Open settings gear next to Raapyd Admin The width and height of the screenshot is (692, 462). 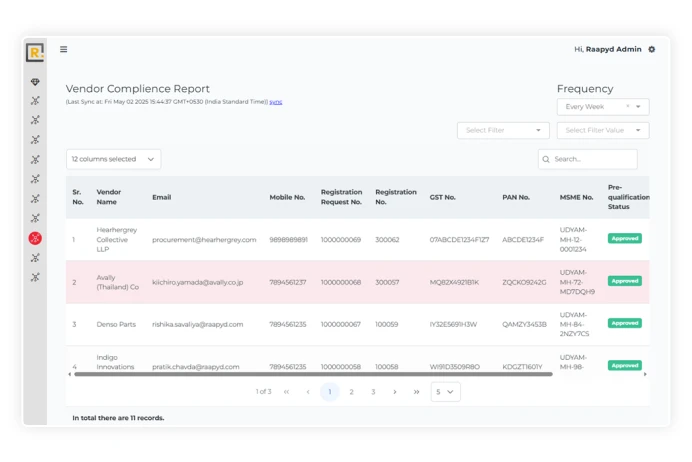click(x=652, y=49)
